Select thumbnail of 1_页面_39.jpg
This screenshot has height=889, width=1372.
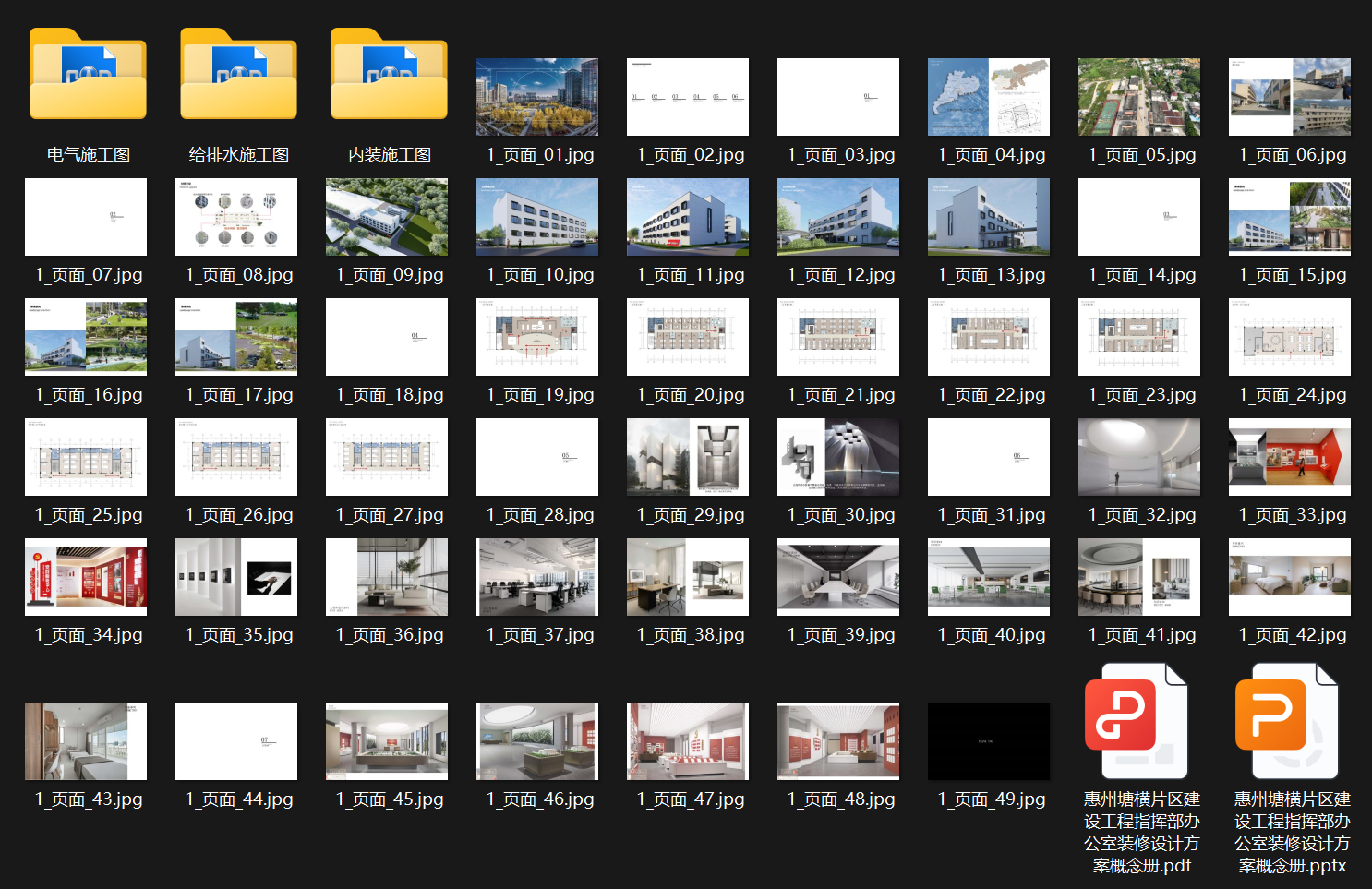point(838,577)
